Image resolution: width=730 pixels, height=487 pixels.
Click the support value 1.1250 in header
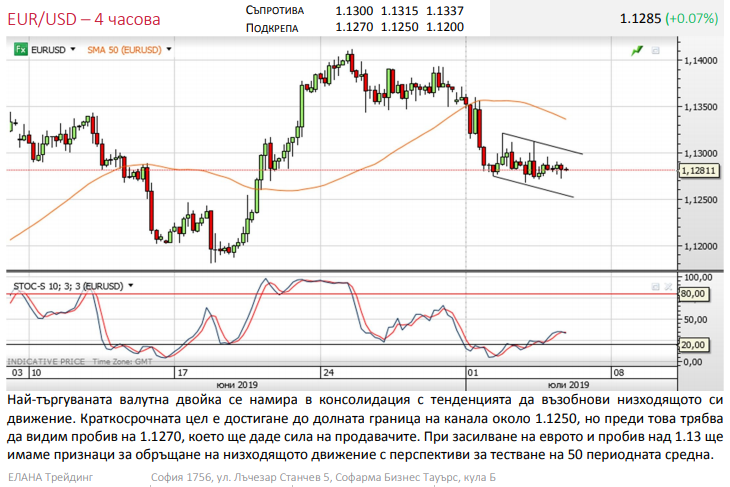tap(399, 27)
